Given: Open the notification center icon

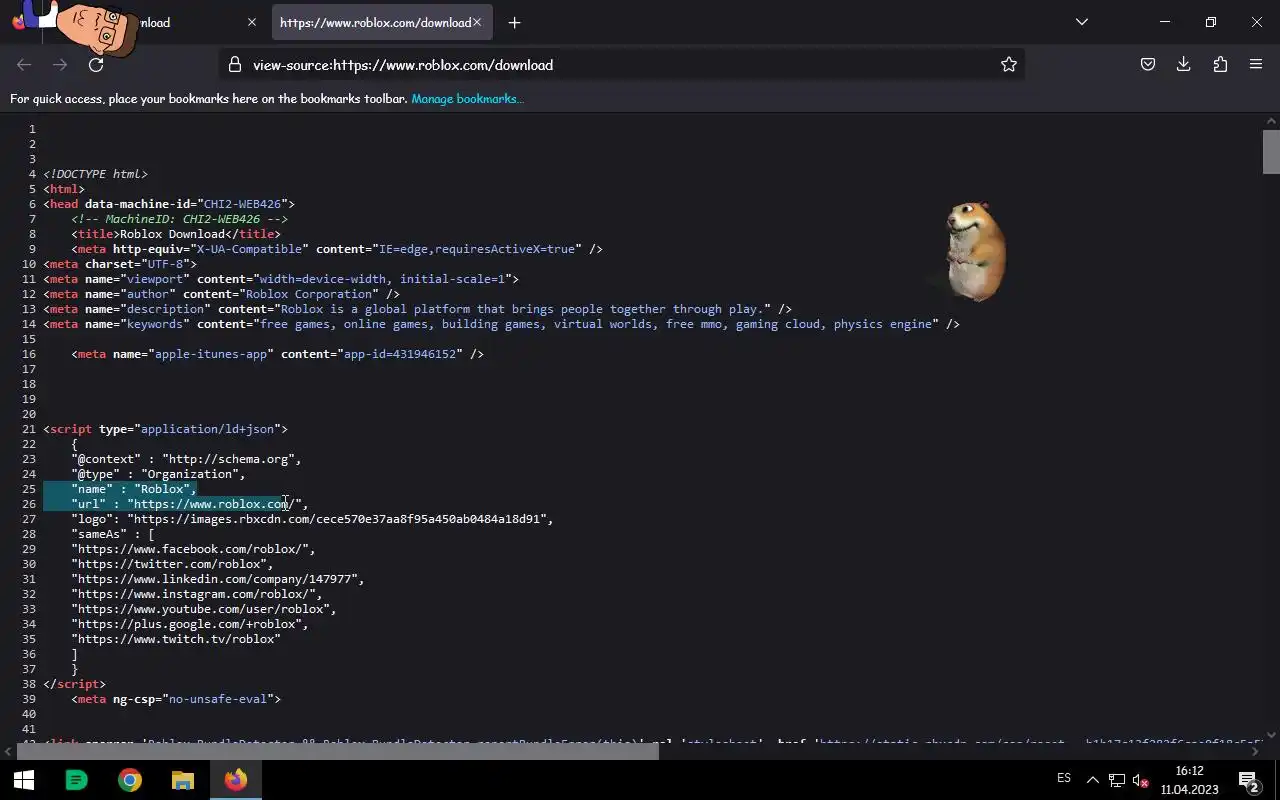Looking at the screenshot, I should click(1248, 780).
